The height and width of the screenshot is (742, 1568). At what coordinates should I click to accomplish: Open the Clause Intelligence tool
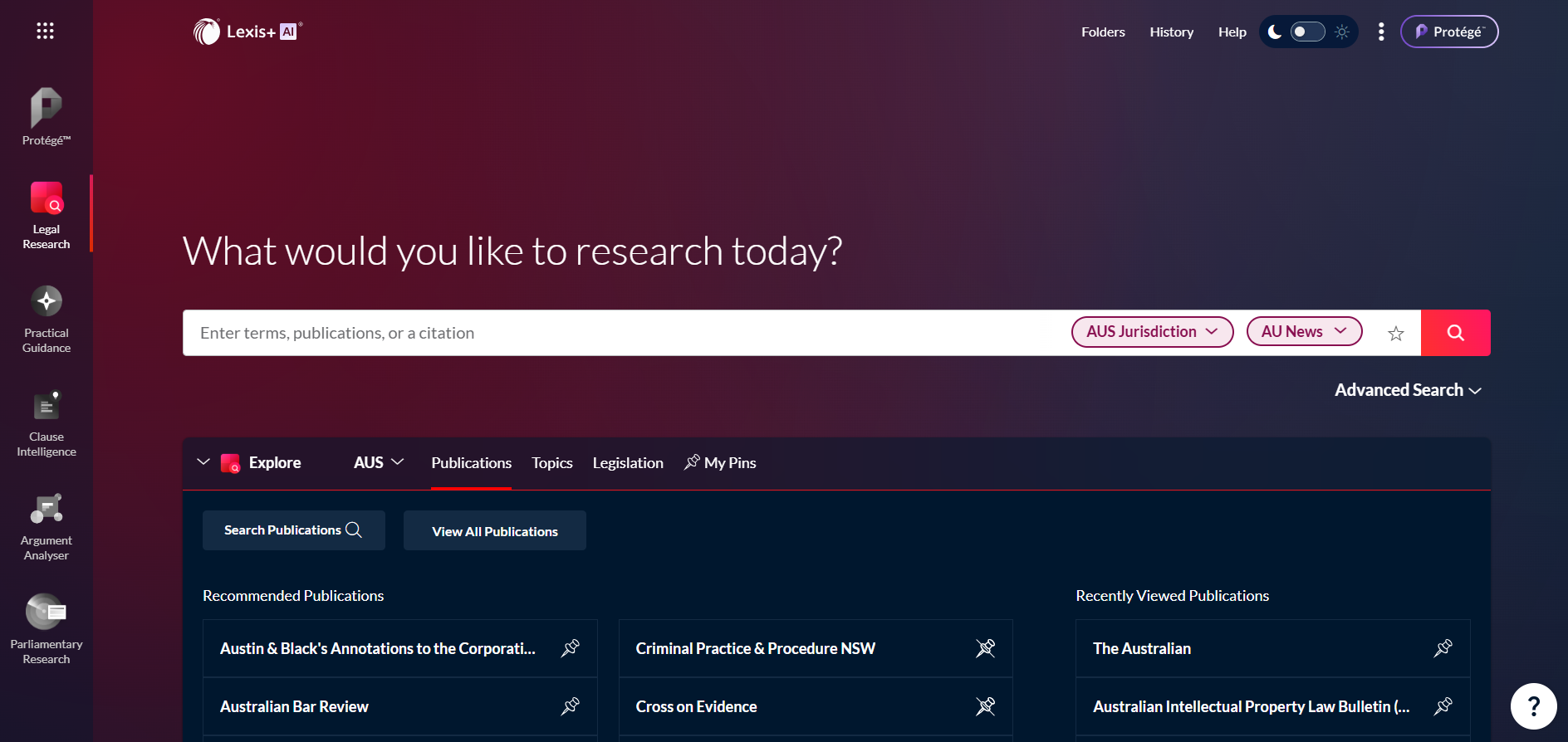coord(47,423)
